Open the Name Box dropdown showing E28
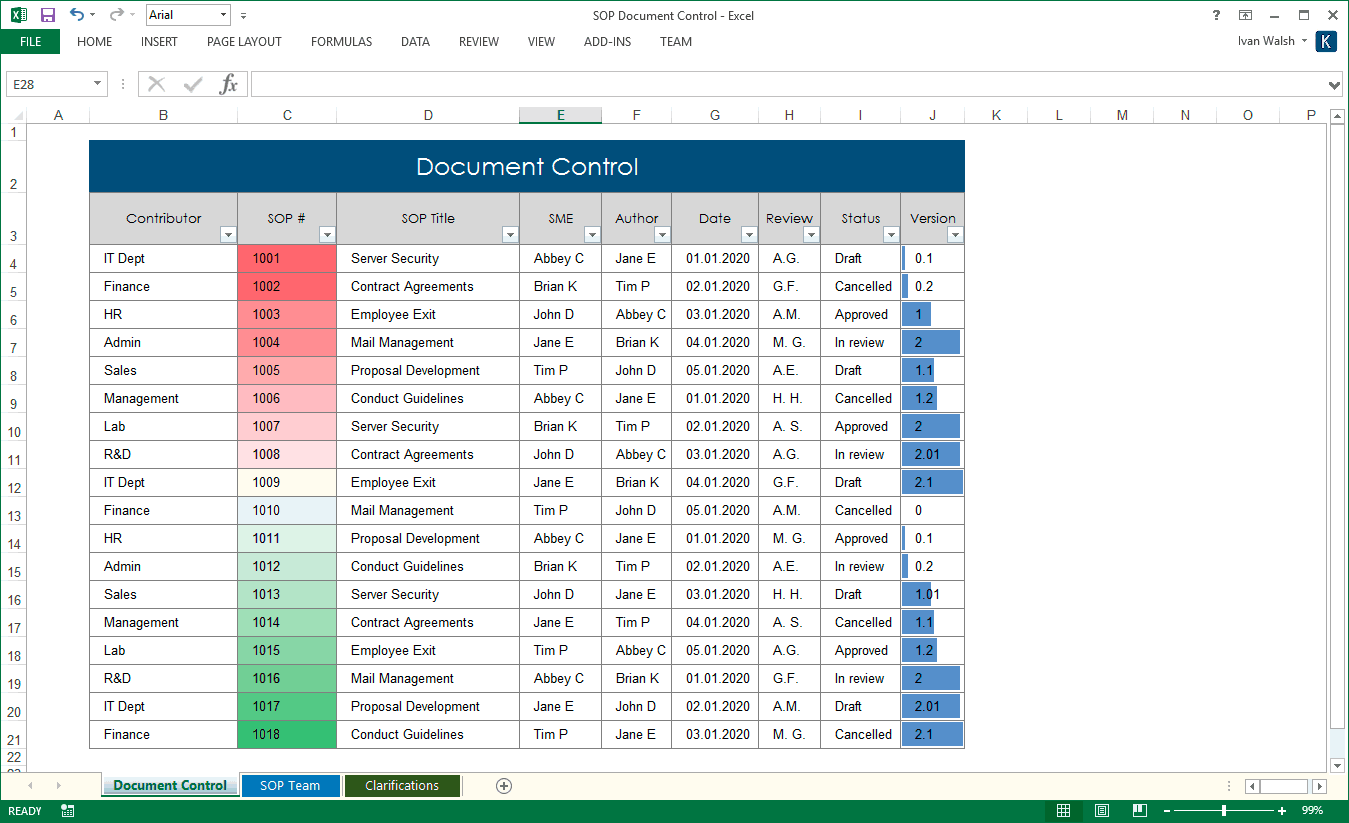The image size is (1349, 823). [x=97, y=84]
